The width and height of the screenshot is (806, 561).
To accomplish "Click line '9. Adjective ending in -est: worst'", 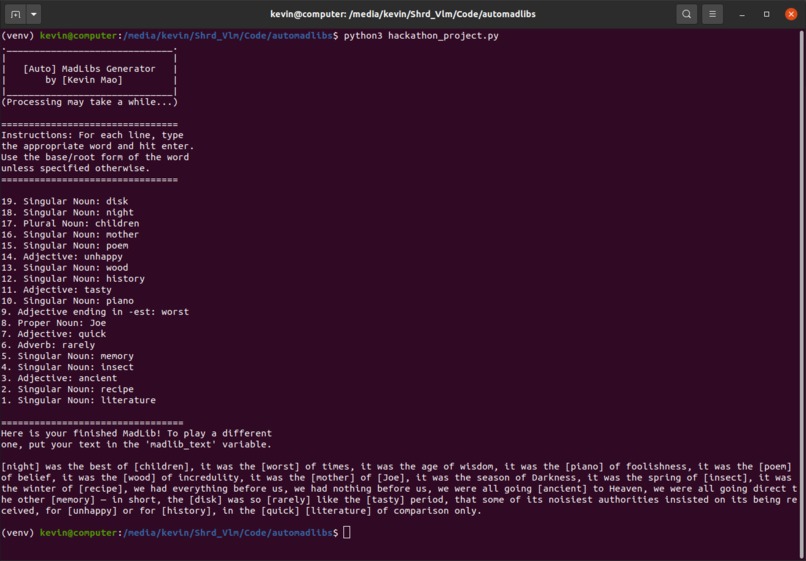I will [95, 312].
